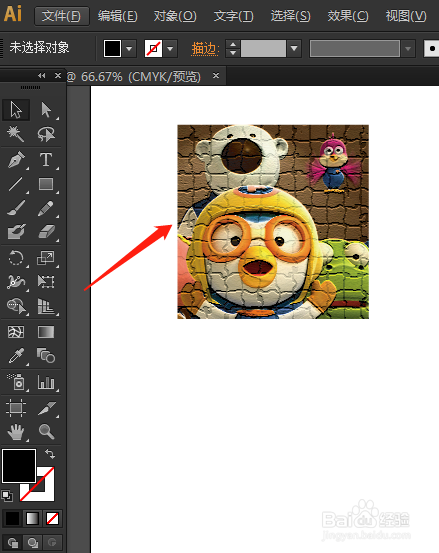
Task: Click control bar black fill swatch
Action: point(112,49)
